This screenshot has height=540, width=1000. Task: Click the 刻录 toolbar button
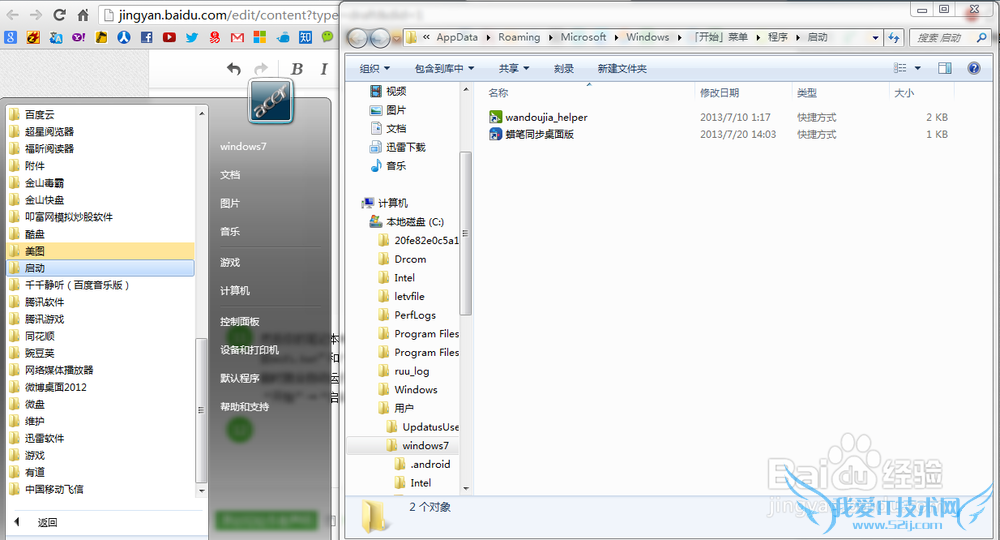point(564,68)
